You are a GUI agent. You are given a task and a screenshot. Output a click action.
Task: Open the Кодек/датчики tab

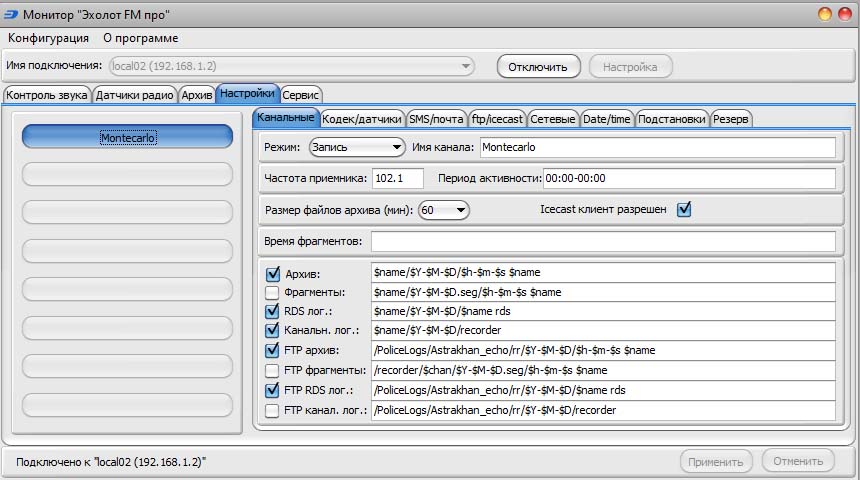pyautogui.click(x=363, y=119)
